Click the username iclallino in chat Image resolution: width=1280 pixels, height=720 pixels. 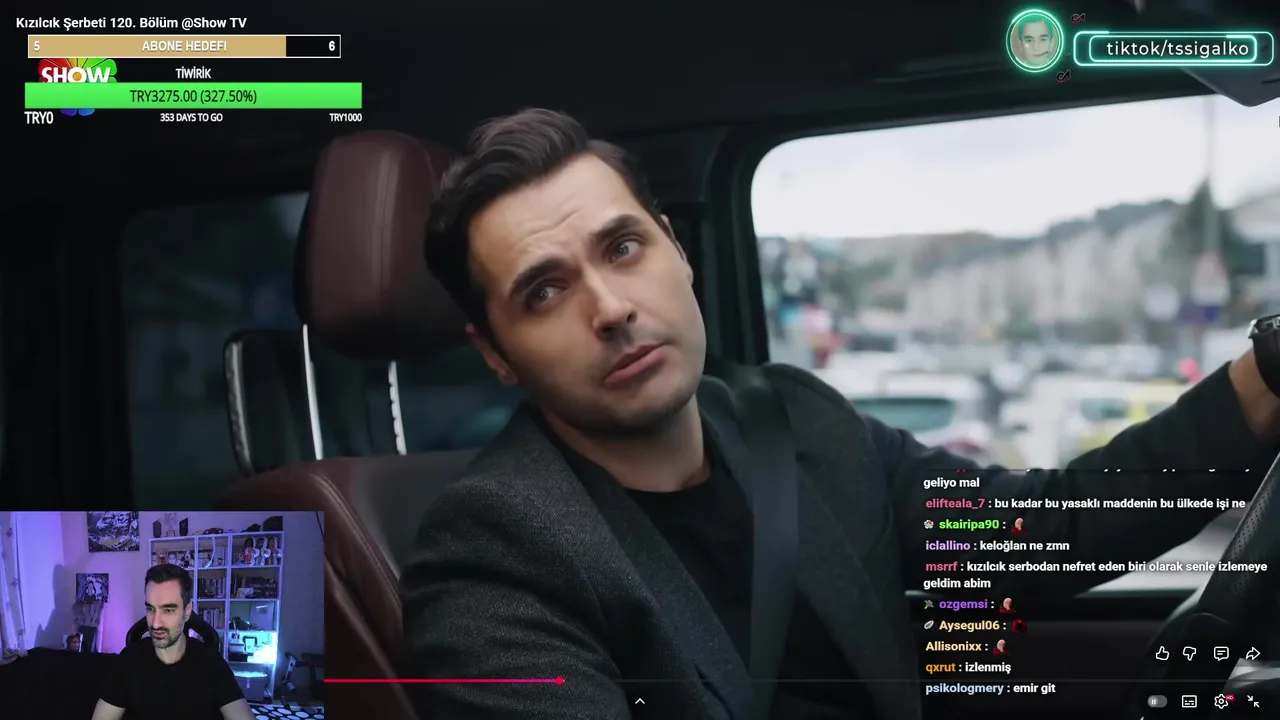(x=948, y=545)
